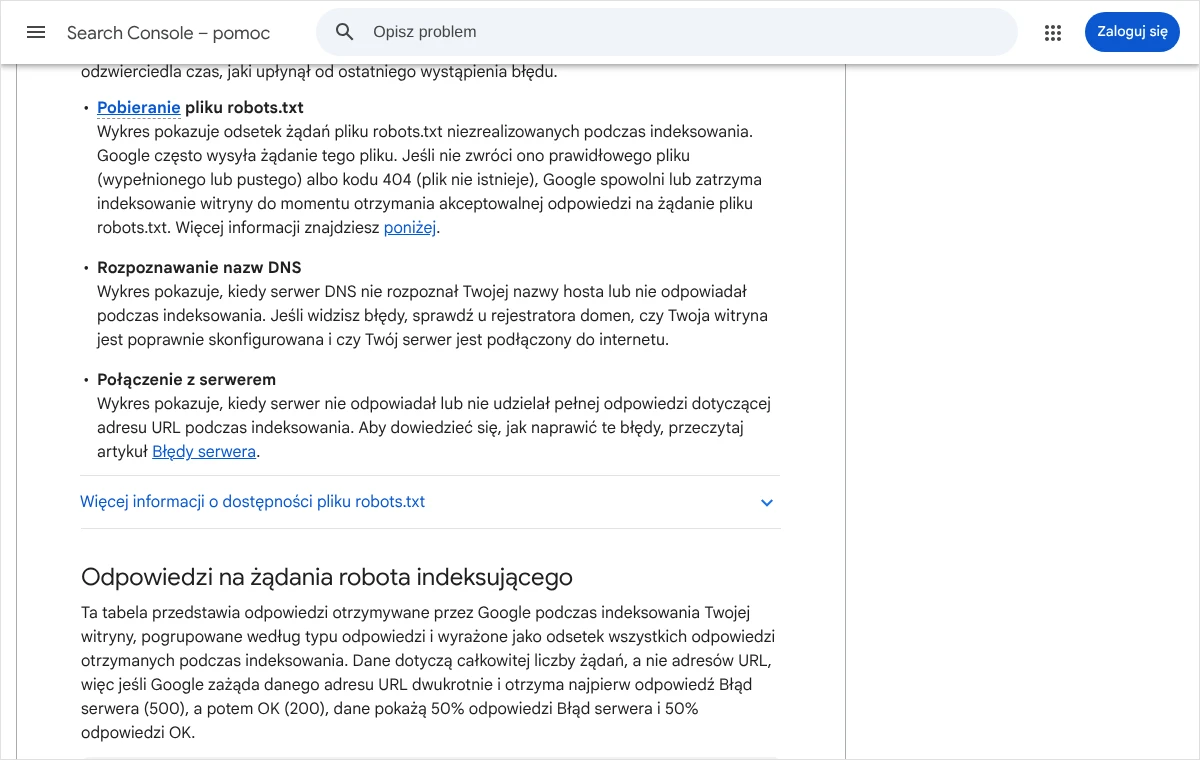The height and width of the screenshot is (760, 1200).
Task: Focus the Opisz problem search field
Action: [x=667, y=32]
